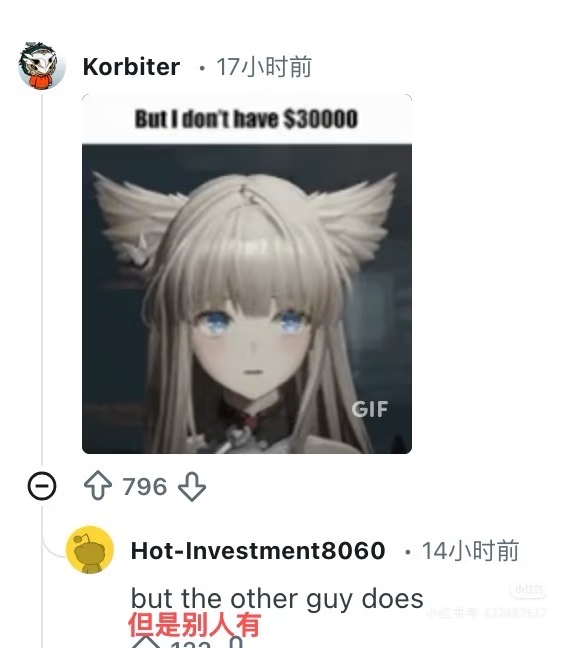Open the 17小时前 timestamp permalink

tap(264, 67)
